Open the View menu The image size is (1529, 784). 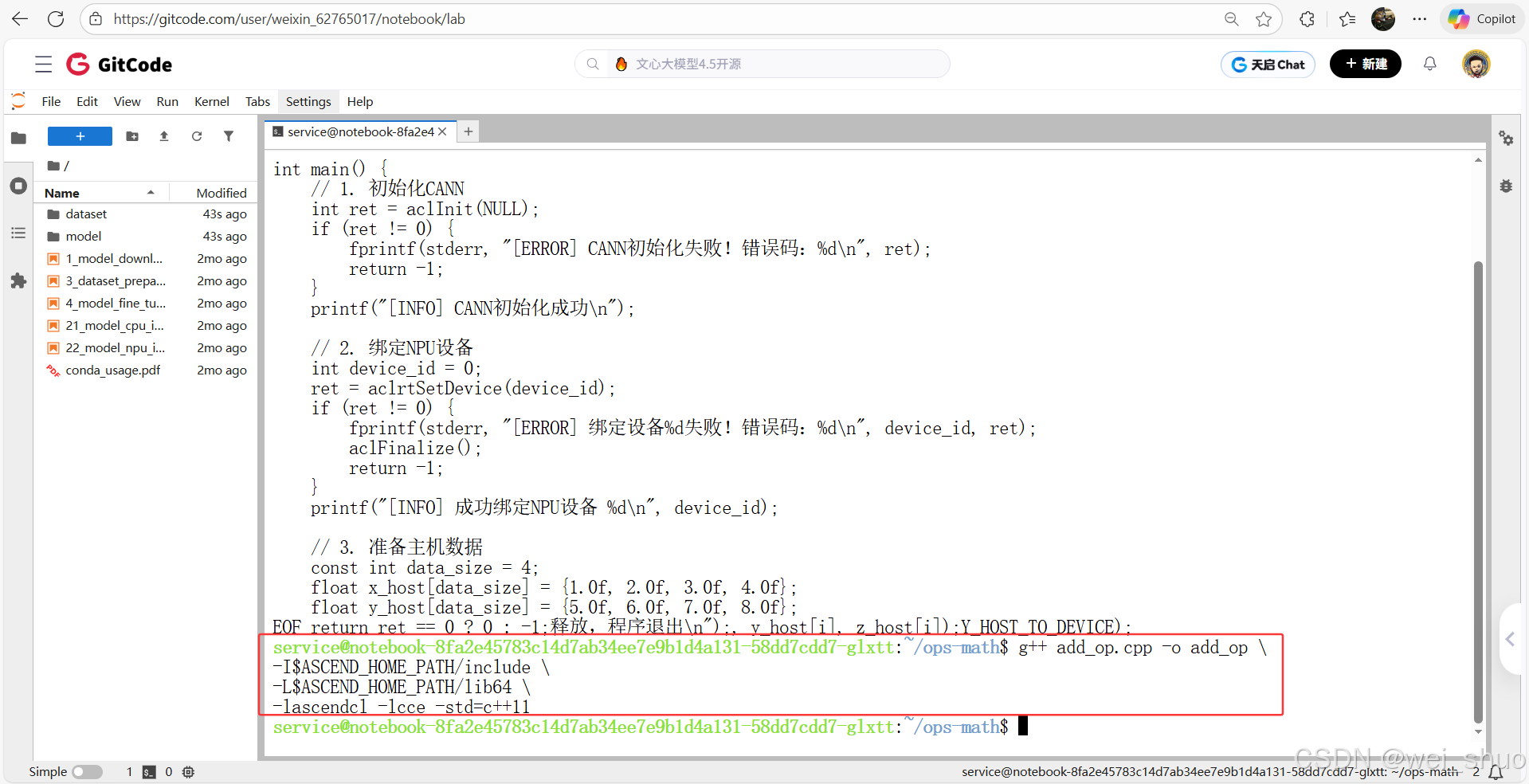tap(127, 101)
